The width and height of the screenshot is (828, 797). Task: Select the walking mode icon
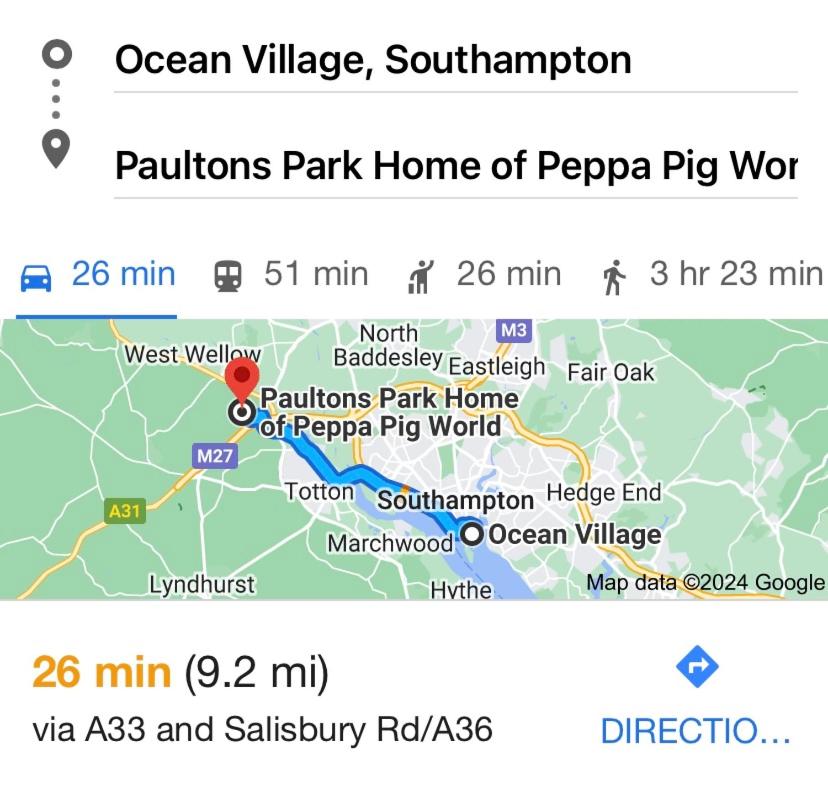(x=614, y=277)
